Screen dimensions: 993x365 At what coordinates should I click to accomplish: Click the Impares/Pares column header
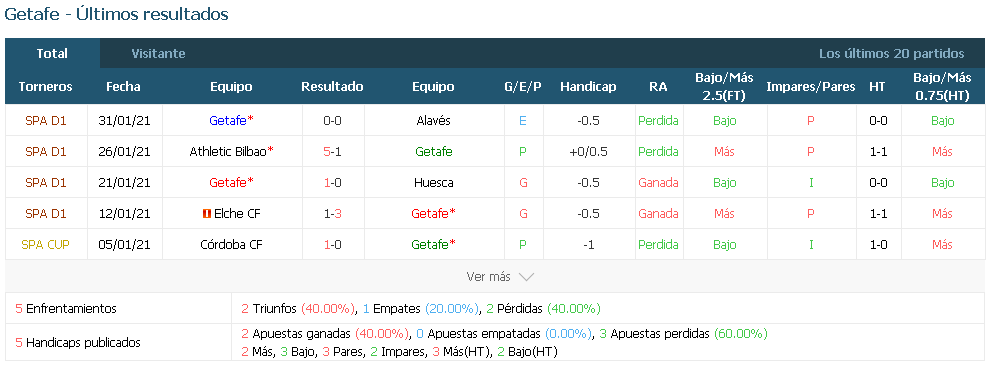point(811,87)
